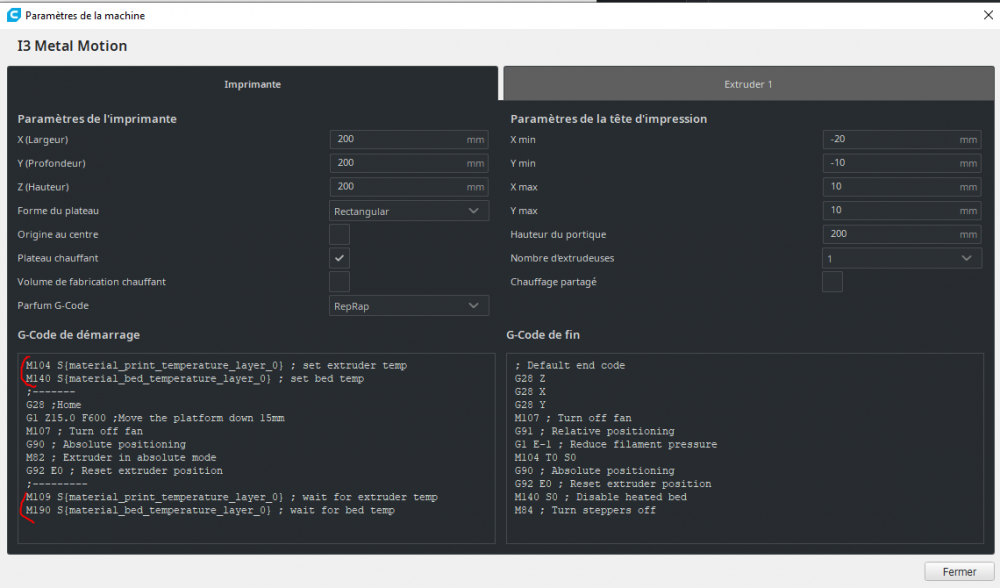The height and width of the screenshot is (588, 1000).
Task: Click the Y max input field
Action: 902,210
